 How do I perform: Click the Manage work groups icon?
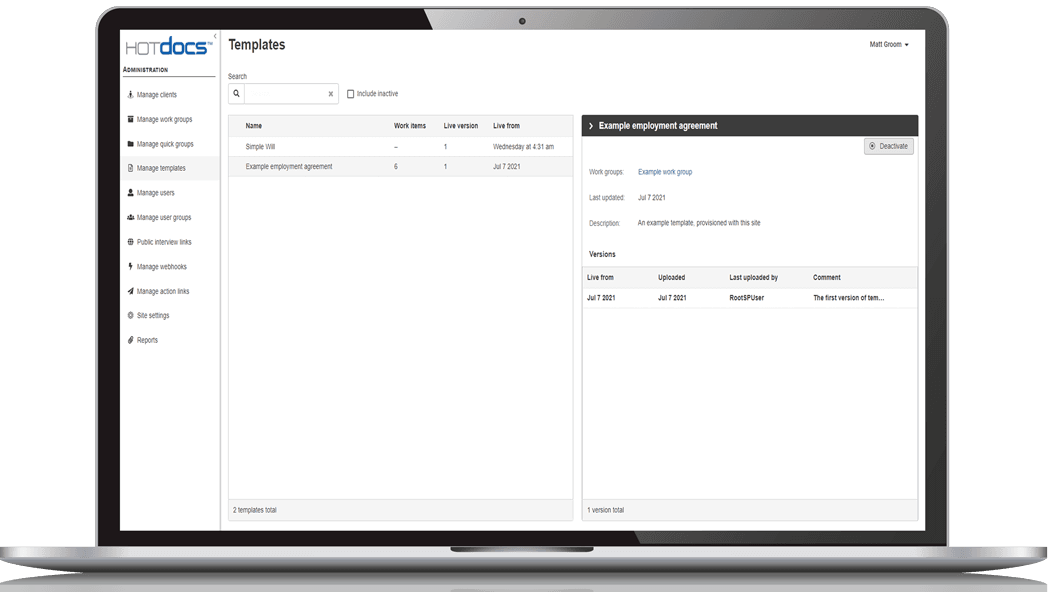[x=130, y=119]
